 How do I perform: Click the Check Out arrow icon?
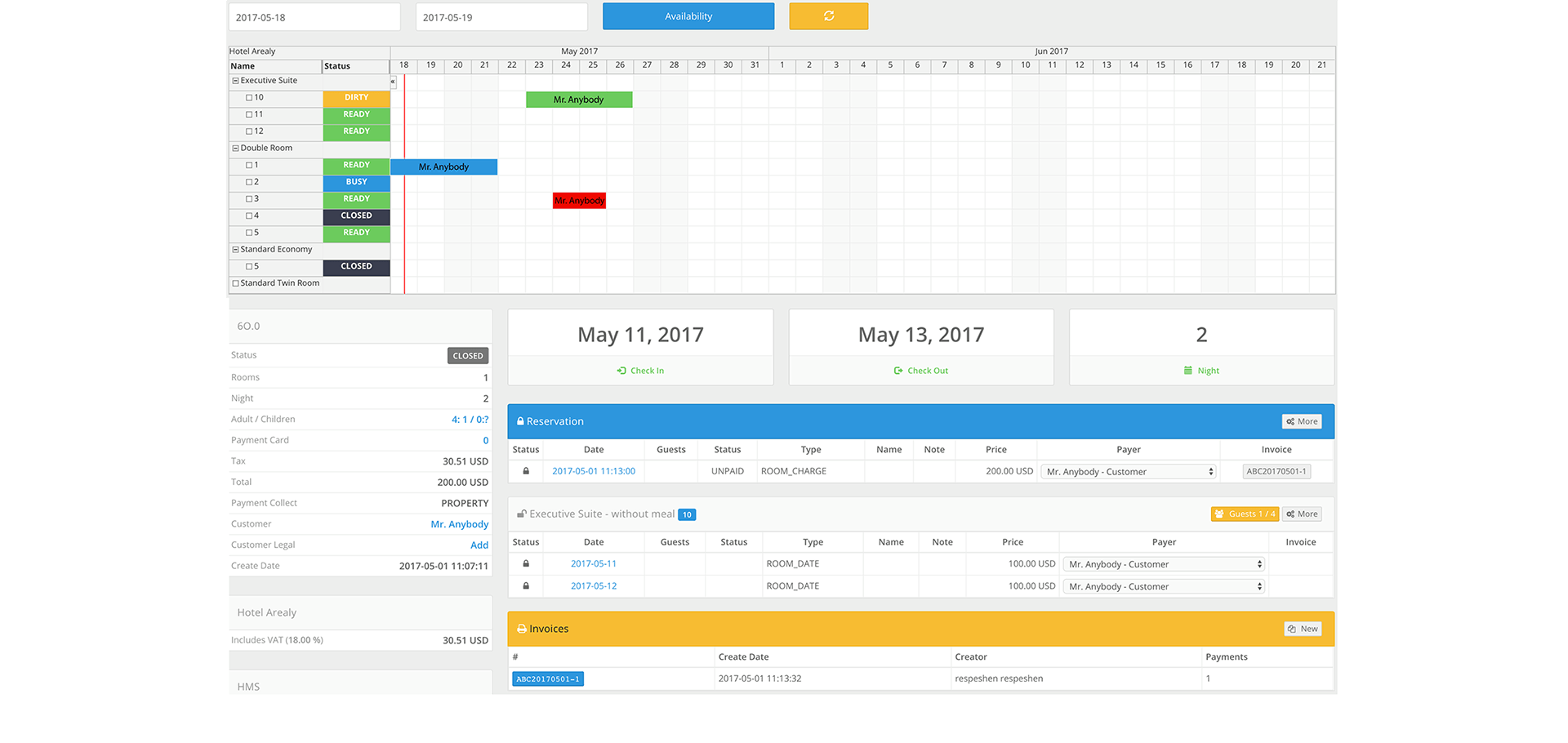tap(898, 371)
